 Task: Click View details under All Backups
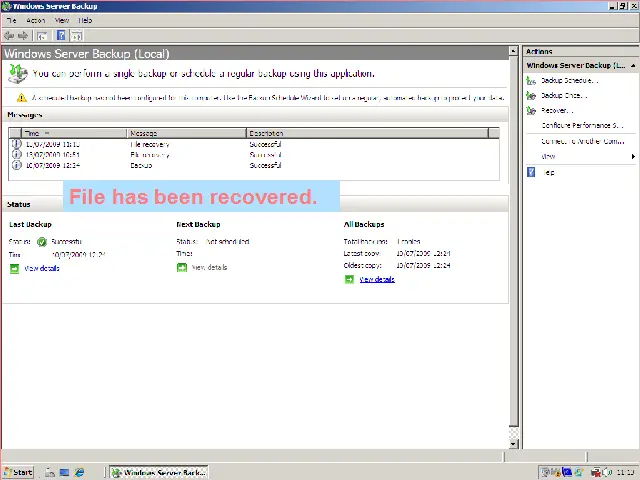click(377, 279)
